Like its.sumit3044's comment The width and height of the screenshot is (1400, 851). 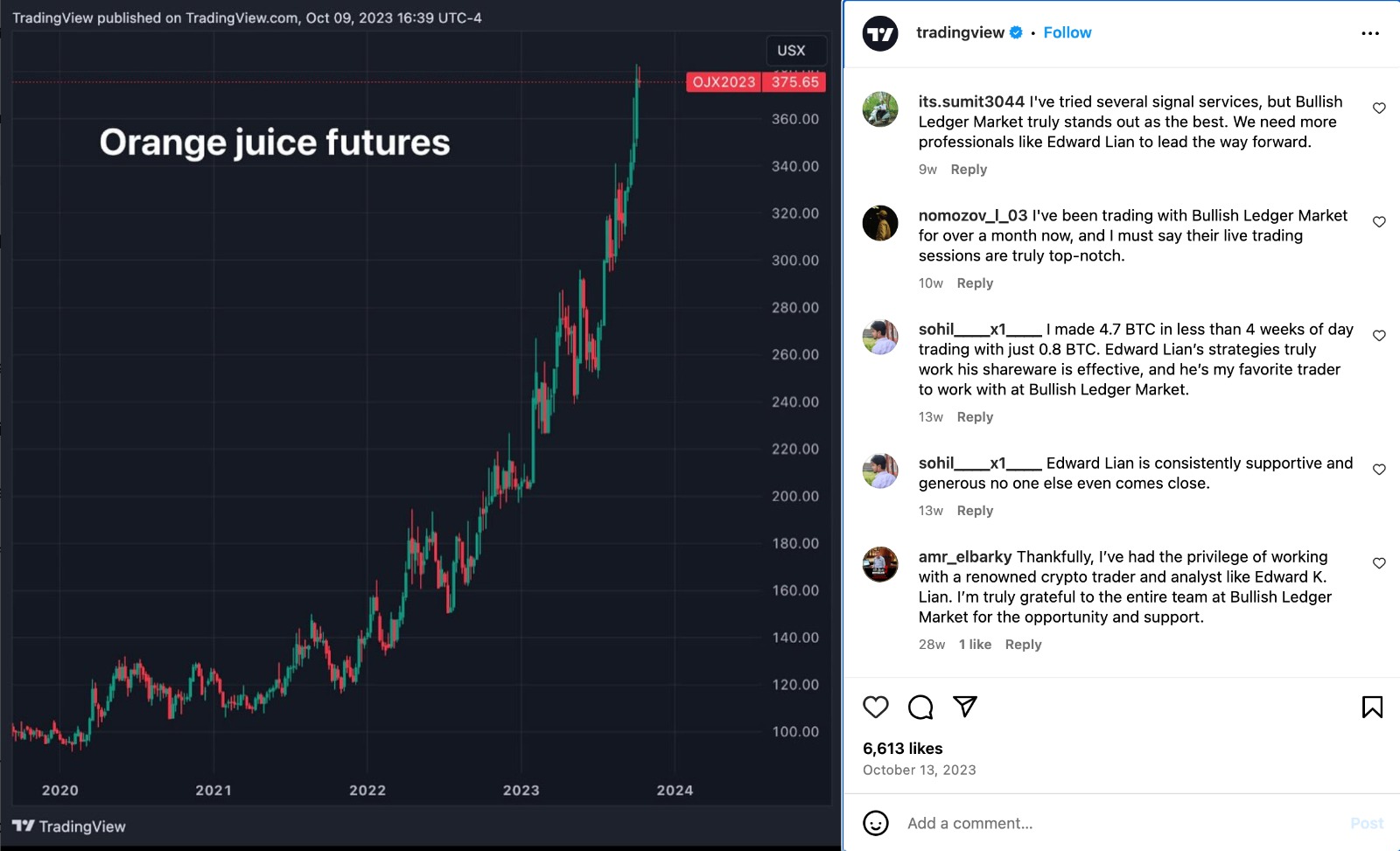(1379, 108)
